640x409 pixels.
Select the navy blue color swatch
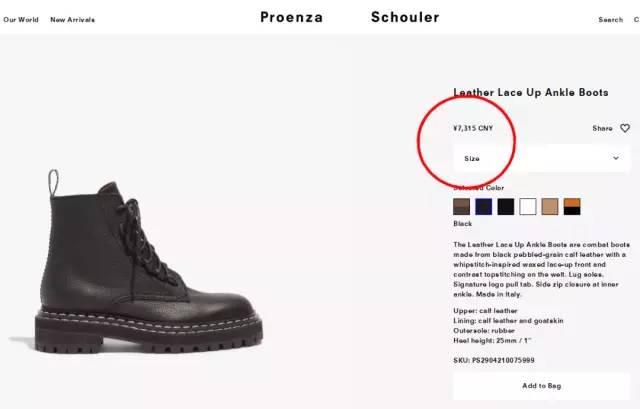pyautogui.click(x=484, y=207)
